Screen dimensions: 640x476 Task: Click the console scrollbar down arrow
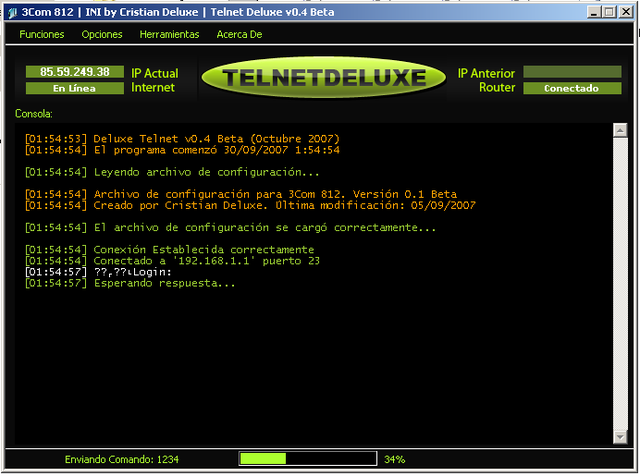pos(620,437)
